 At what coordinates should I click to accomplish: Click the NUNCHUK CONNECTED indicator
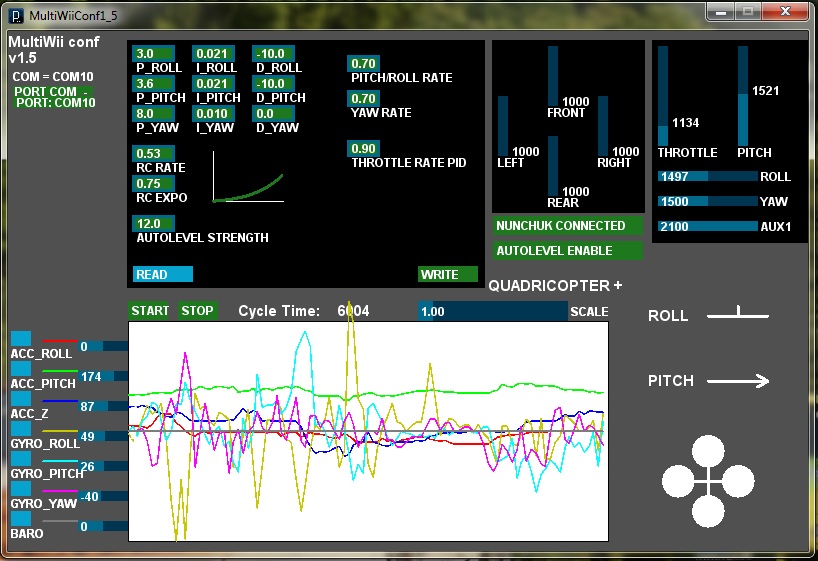point(568,225)
